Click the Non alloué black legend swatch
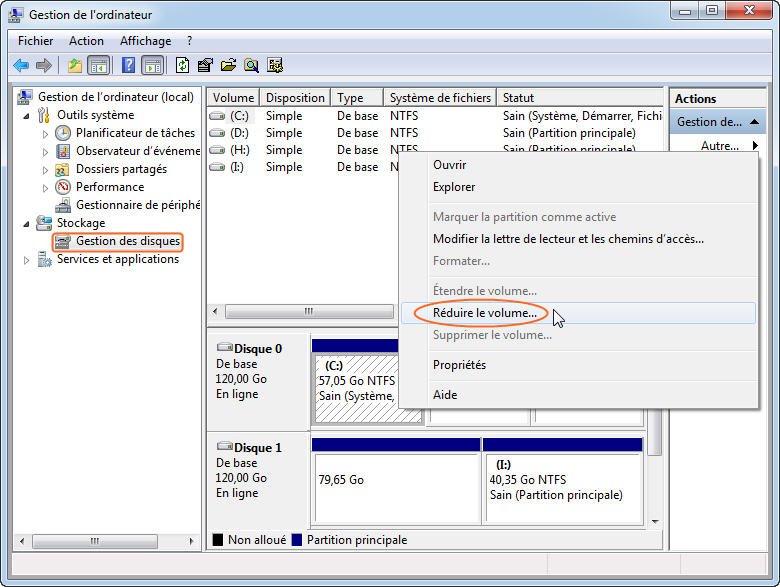This screenshot has width=780, height=587. (217, 540)
